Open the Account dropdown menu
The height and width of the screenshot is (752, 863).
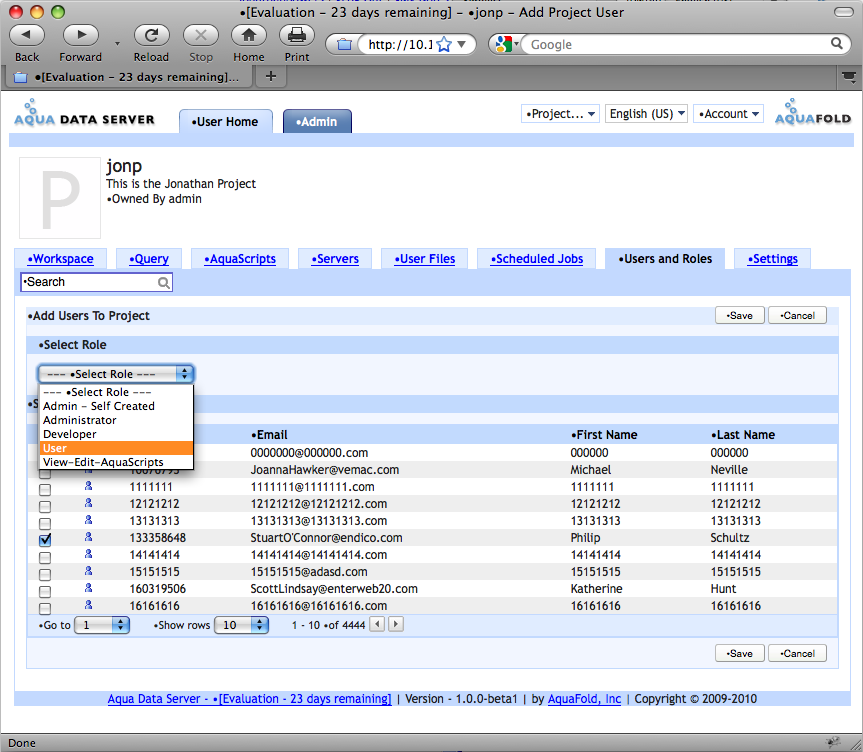coord(728,114)
